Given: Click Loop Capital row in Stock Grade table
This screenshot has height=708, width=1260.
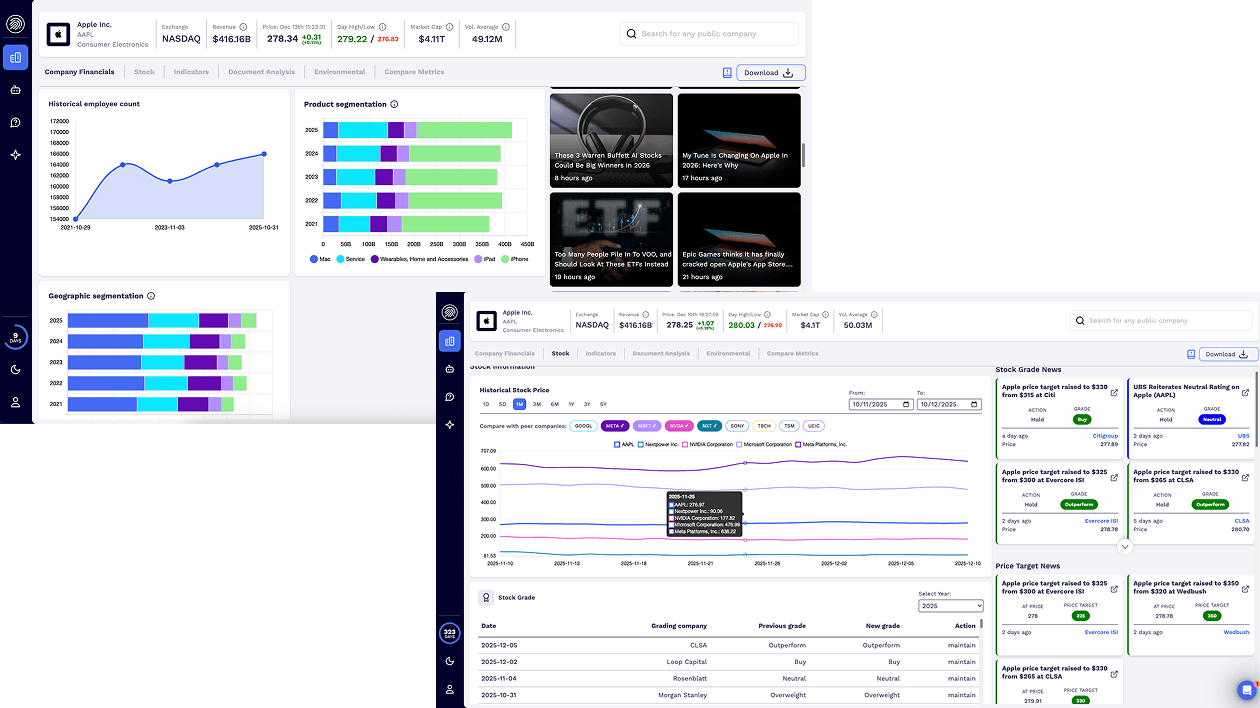Looking at the screenshot, I should [728, 662].
